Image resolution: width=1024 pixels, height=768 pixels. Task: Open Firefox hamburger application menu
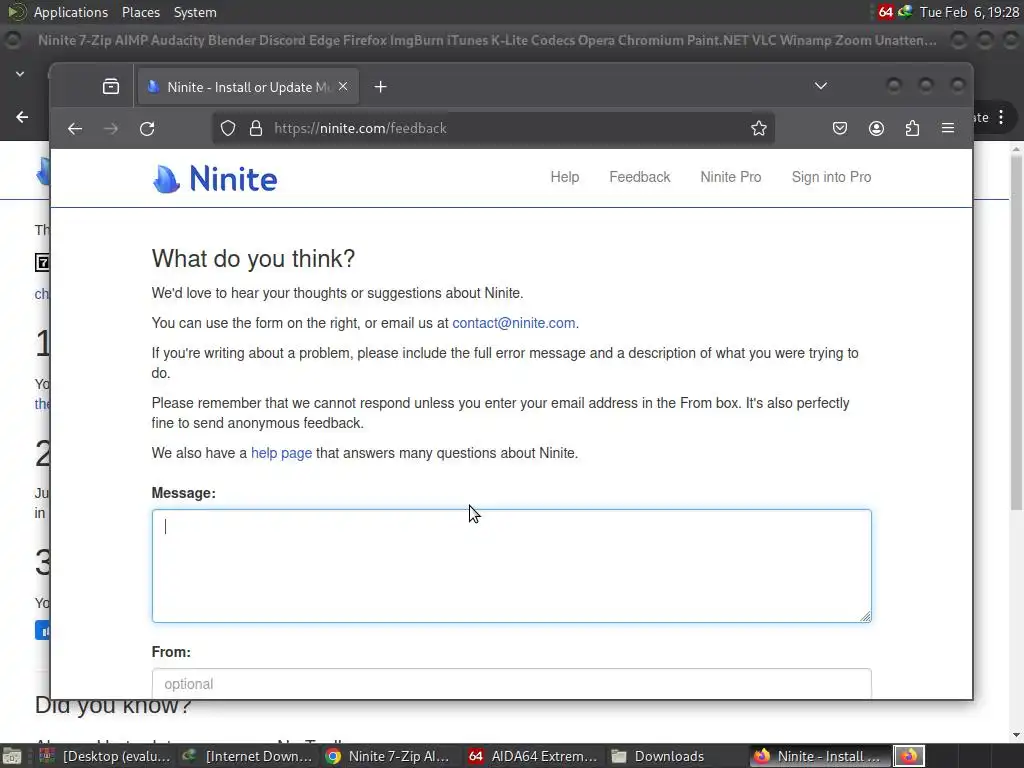948,128
